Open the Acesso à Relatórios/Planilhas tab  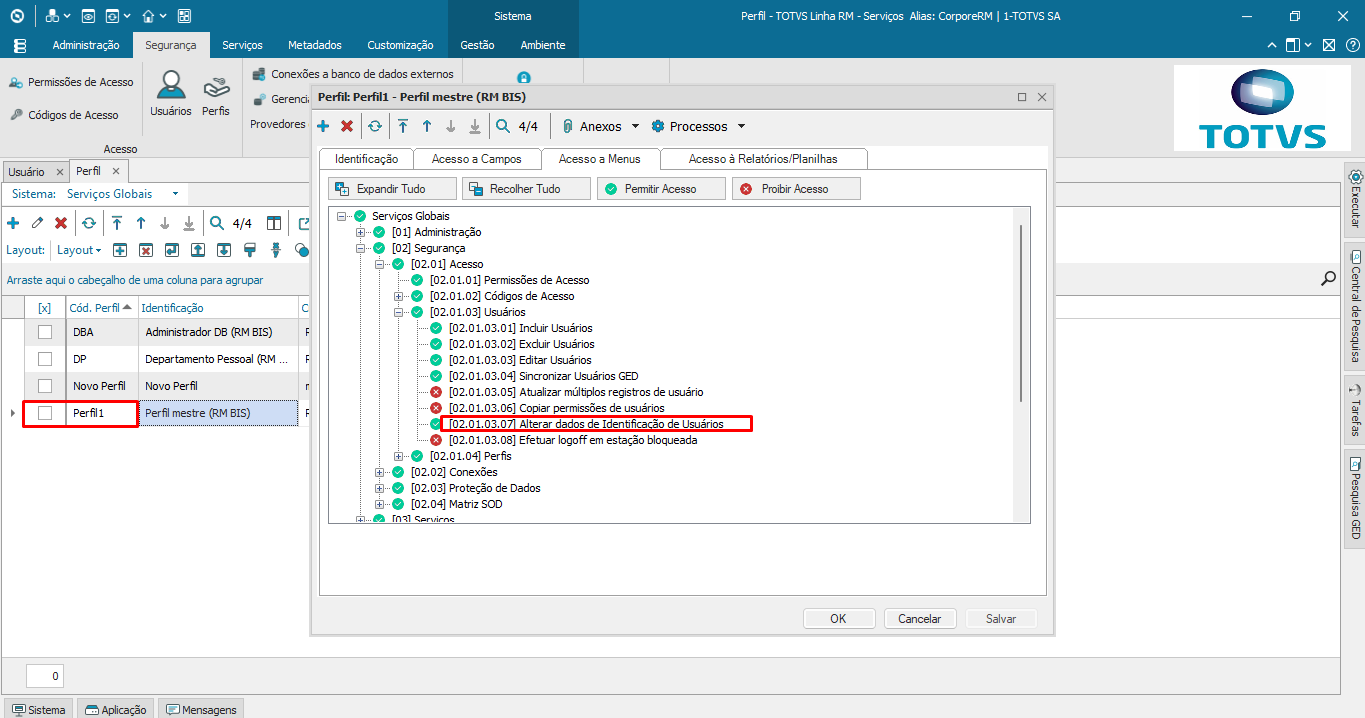(763, 159)
